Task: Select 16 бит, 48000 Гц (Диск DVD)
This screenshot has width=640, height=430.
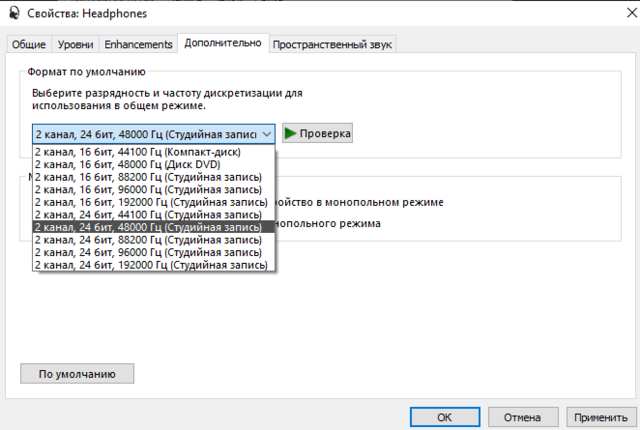Action: pos(152,164)
